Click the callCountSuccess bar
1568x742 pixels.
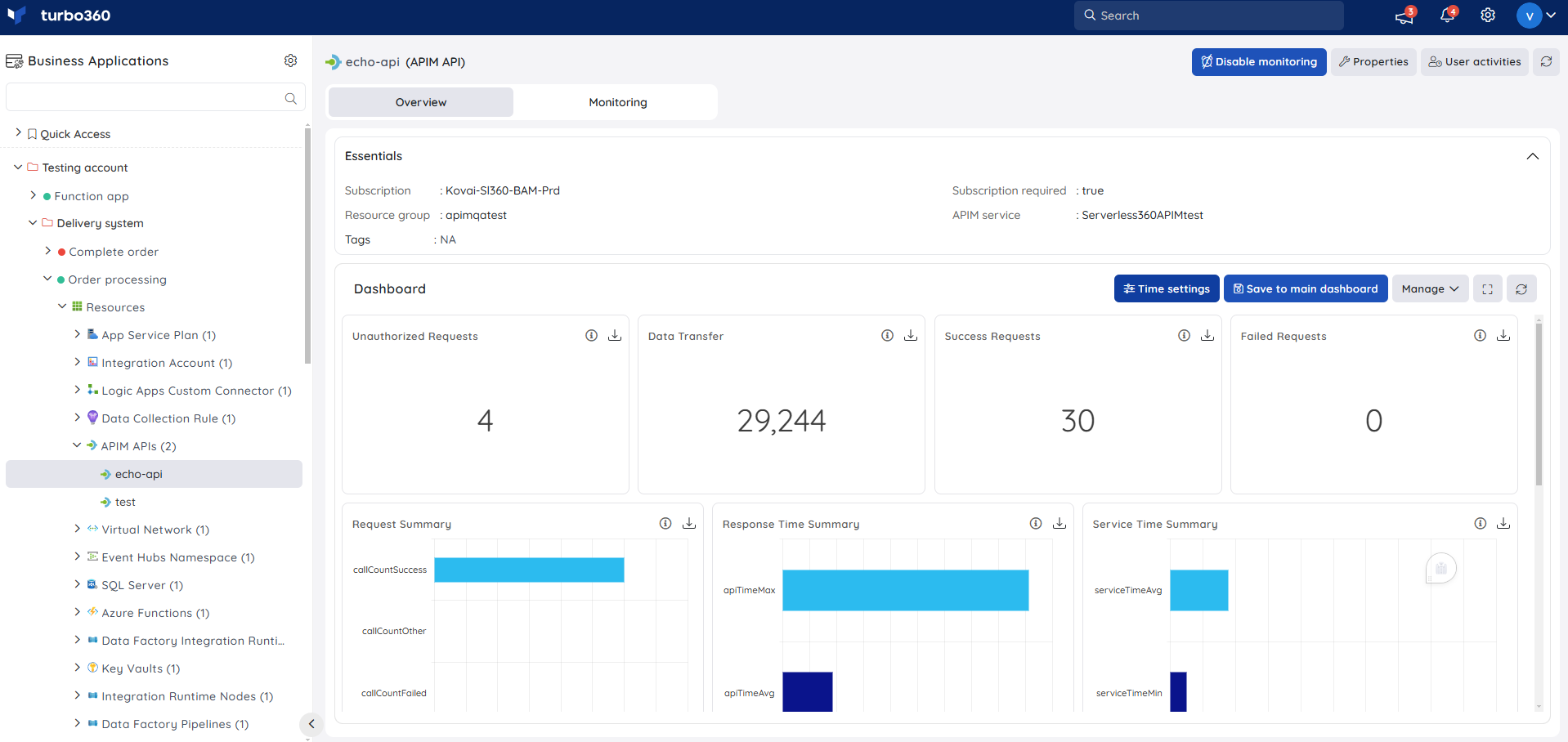[529, 570]
